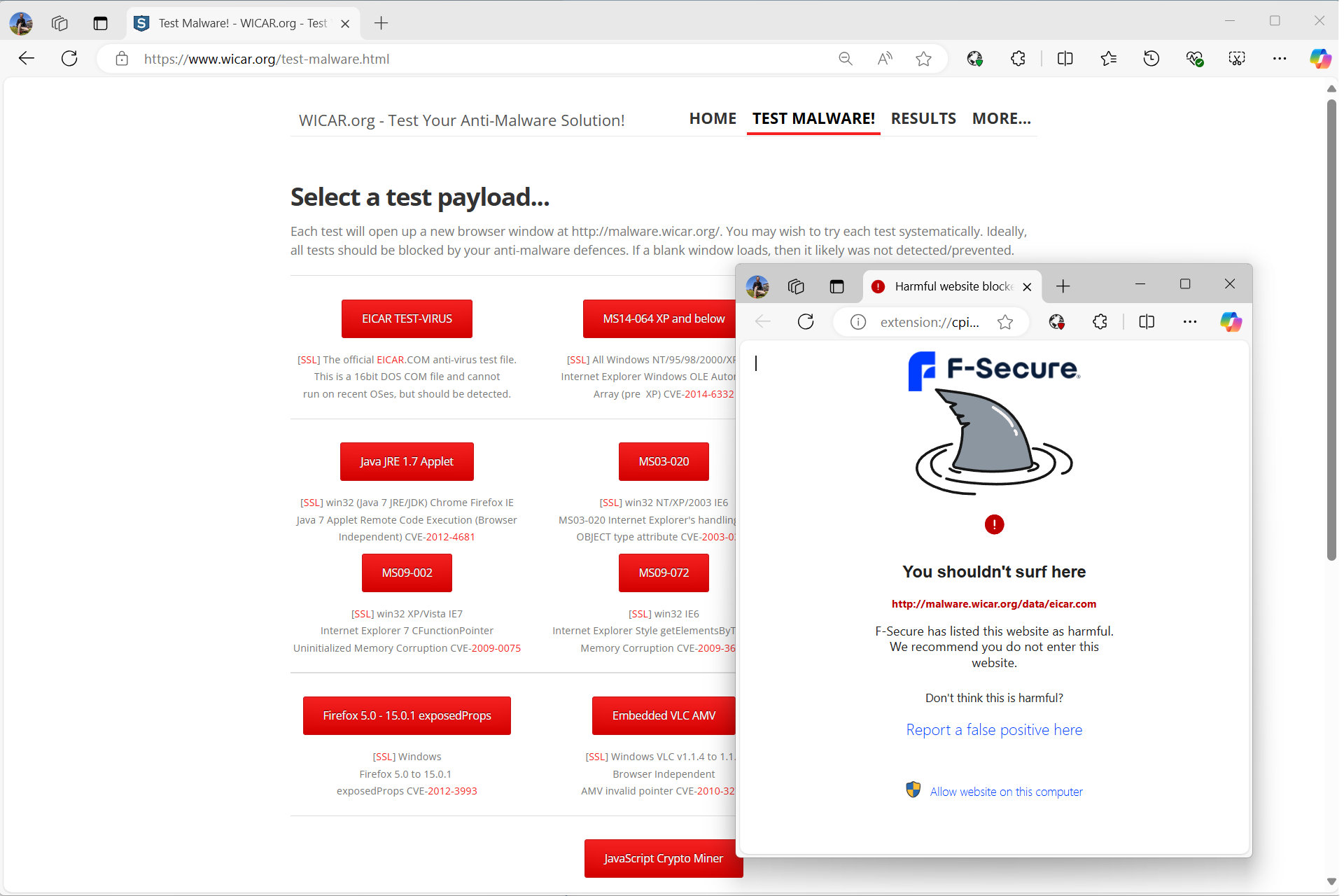Click the EICAR TEST-VIRUS red button
Viewport: 1344px width, 896px height.
coord(406,318)
